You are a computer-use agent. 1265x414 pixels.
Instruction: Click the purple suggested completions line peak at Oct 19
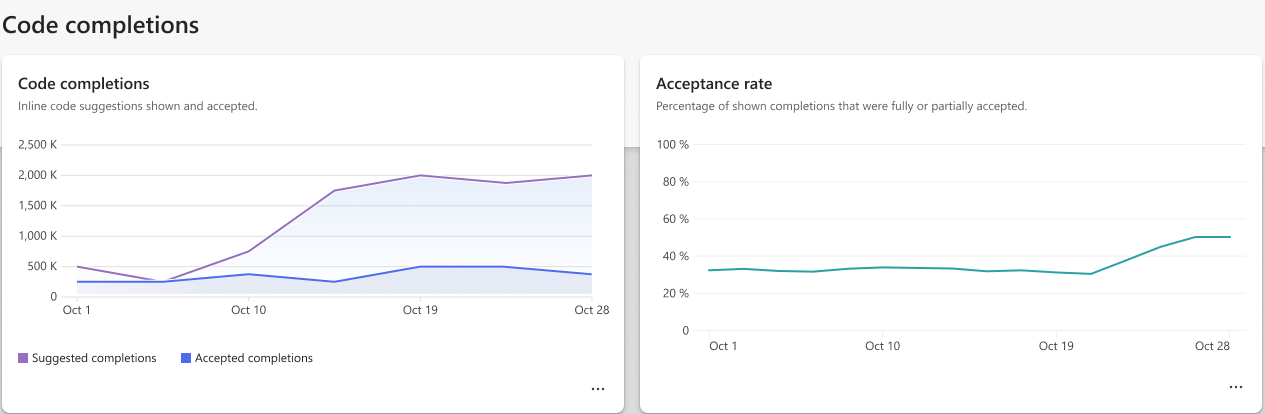coord(420,175)
